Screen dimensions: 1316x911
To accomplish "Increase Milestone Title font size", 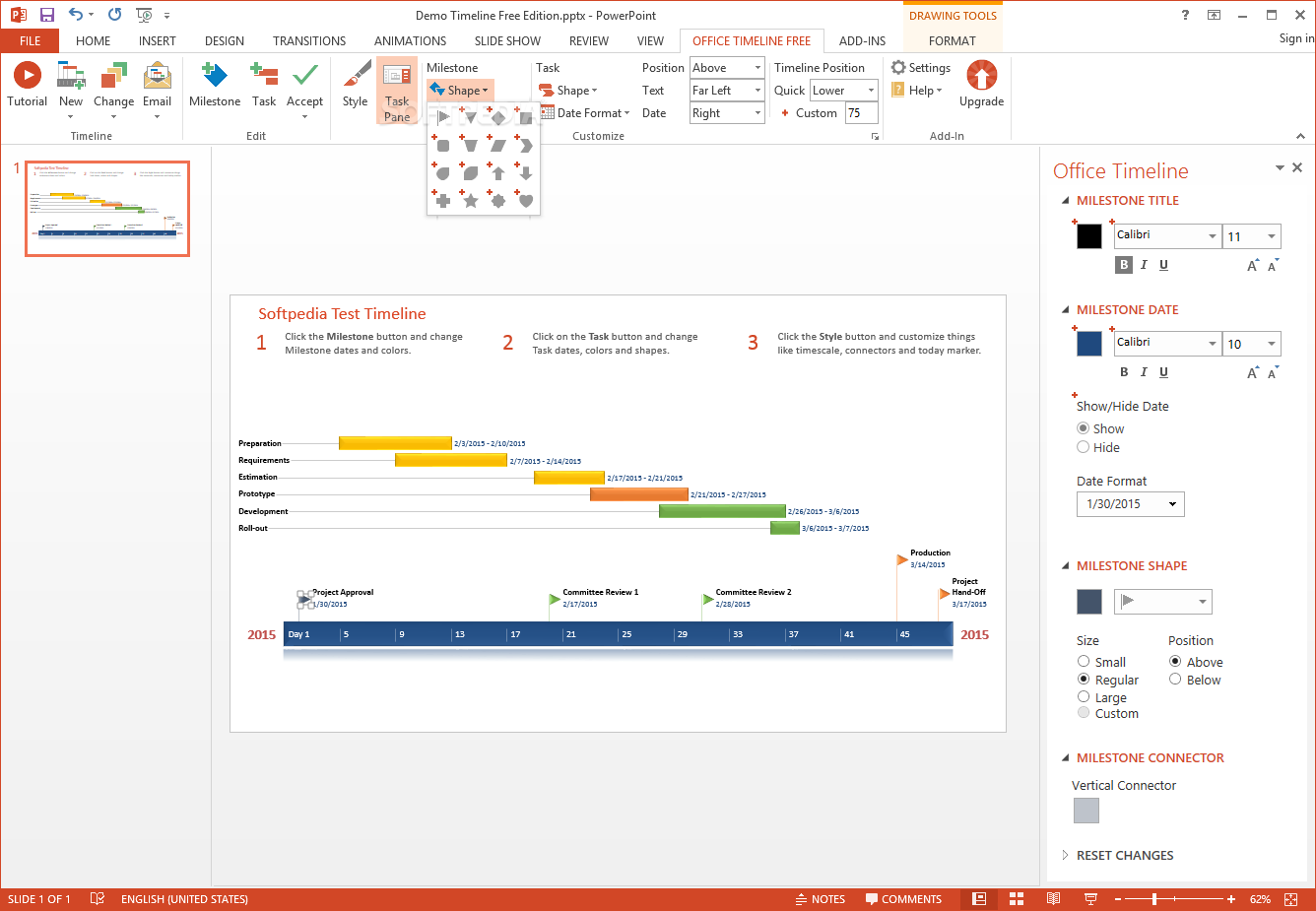I will tap(1253, 265).
